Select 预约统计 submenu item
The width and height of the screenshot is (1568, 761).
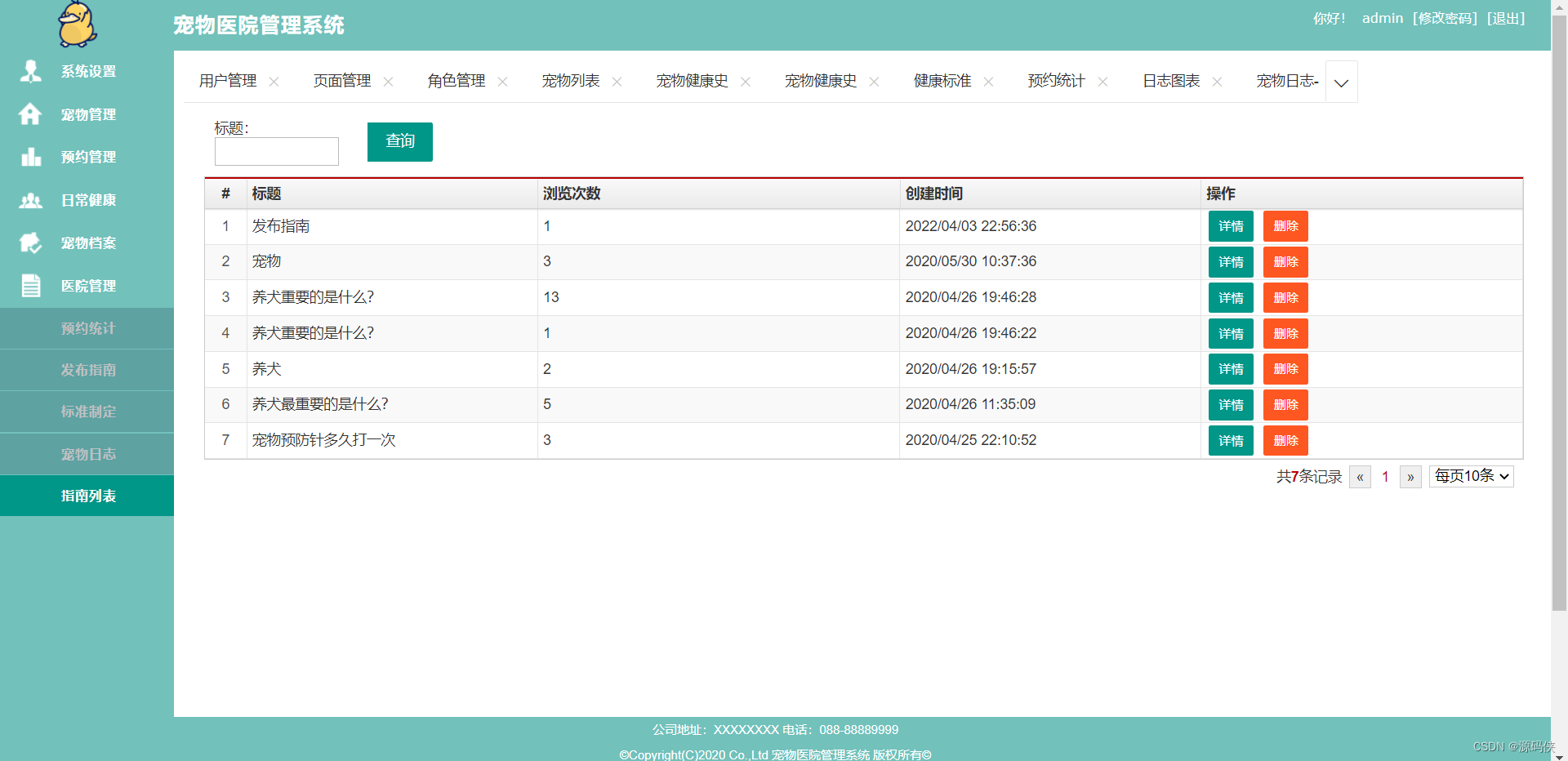pyautogui.click(x=87, y=328)
